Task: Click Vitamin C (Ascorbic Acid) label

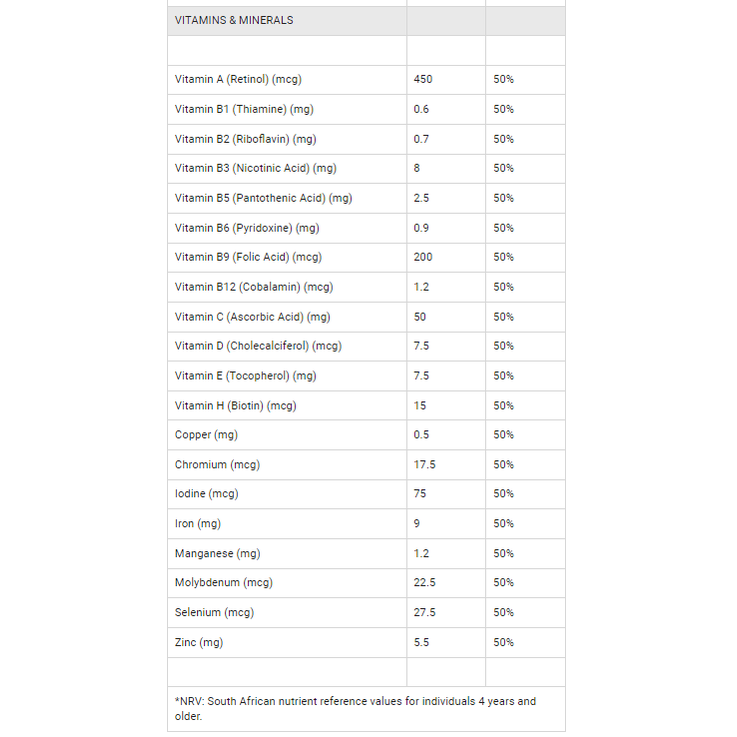Action: point(252,317)
